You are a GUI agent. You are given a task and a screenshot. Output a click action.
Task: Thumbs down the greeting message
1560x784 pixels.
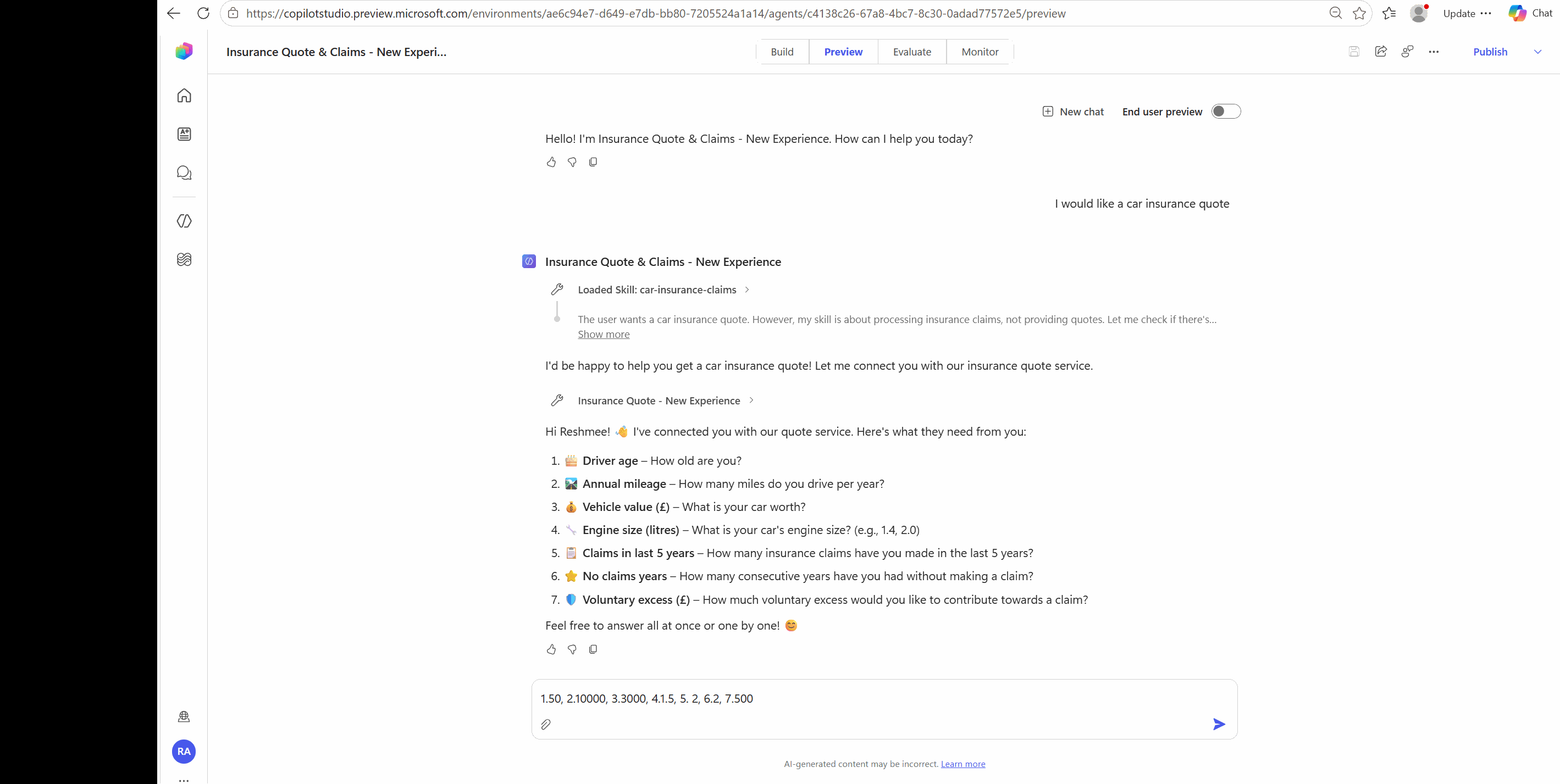coord(572,162)
